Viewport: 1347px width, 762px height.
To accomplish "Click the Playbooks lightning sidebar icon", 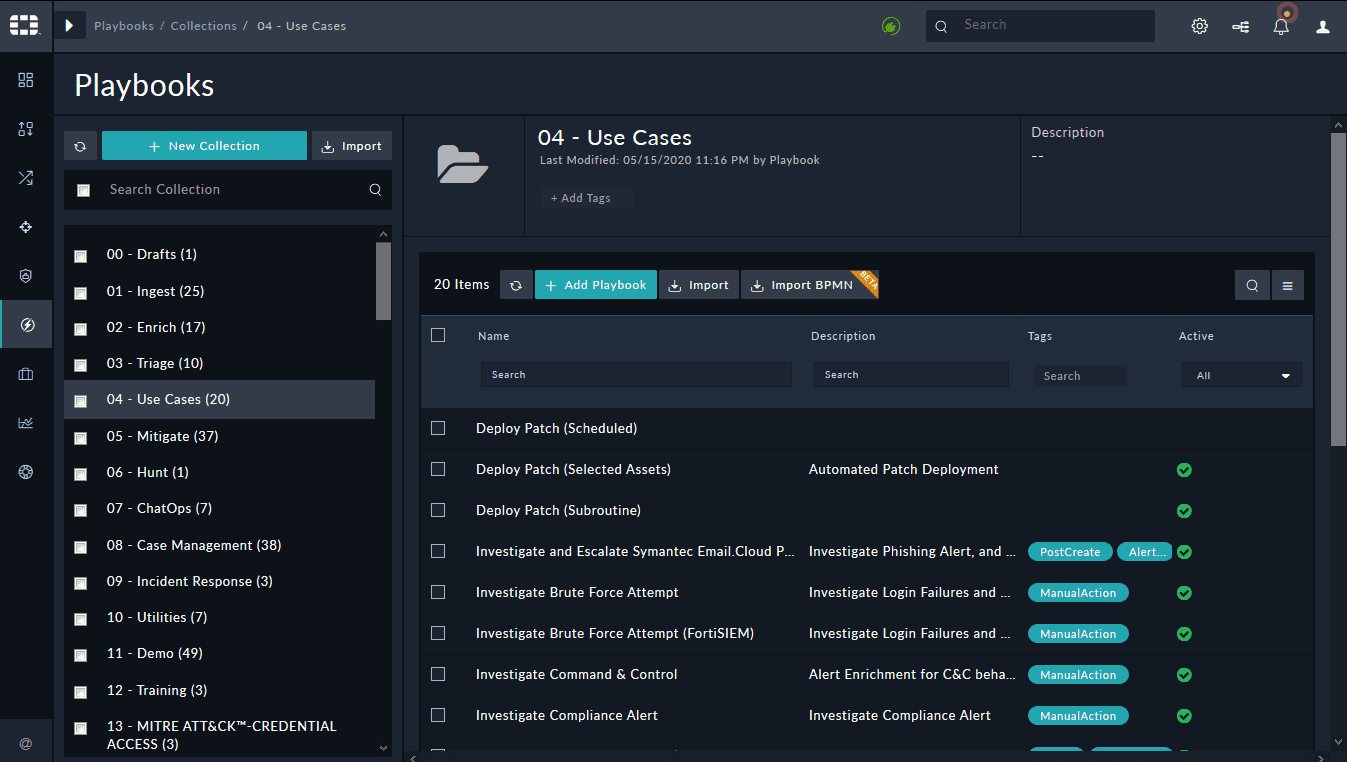I will click(x=26, y=325).
